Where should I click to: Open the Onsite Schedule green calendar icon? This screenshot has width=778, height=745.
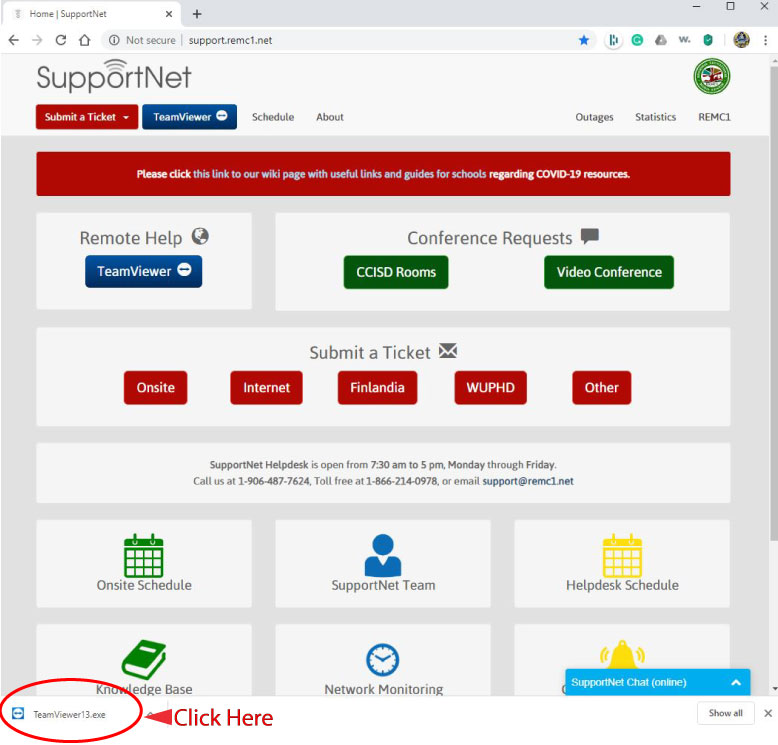pos(143,555)
